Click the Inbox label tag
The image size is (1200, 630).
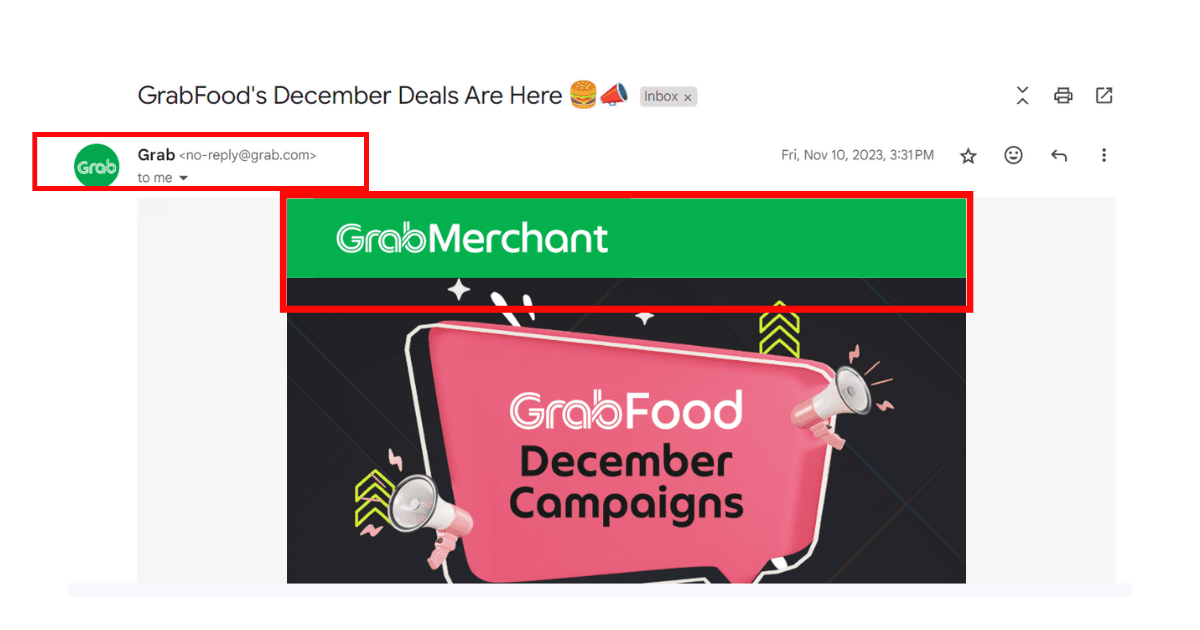[661, 97]
